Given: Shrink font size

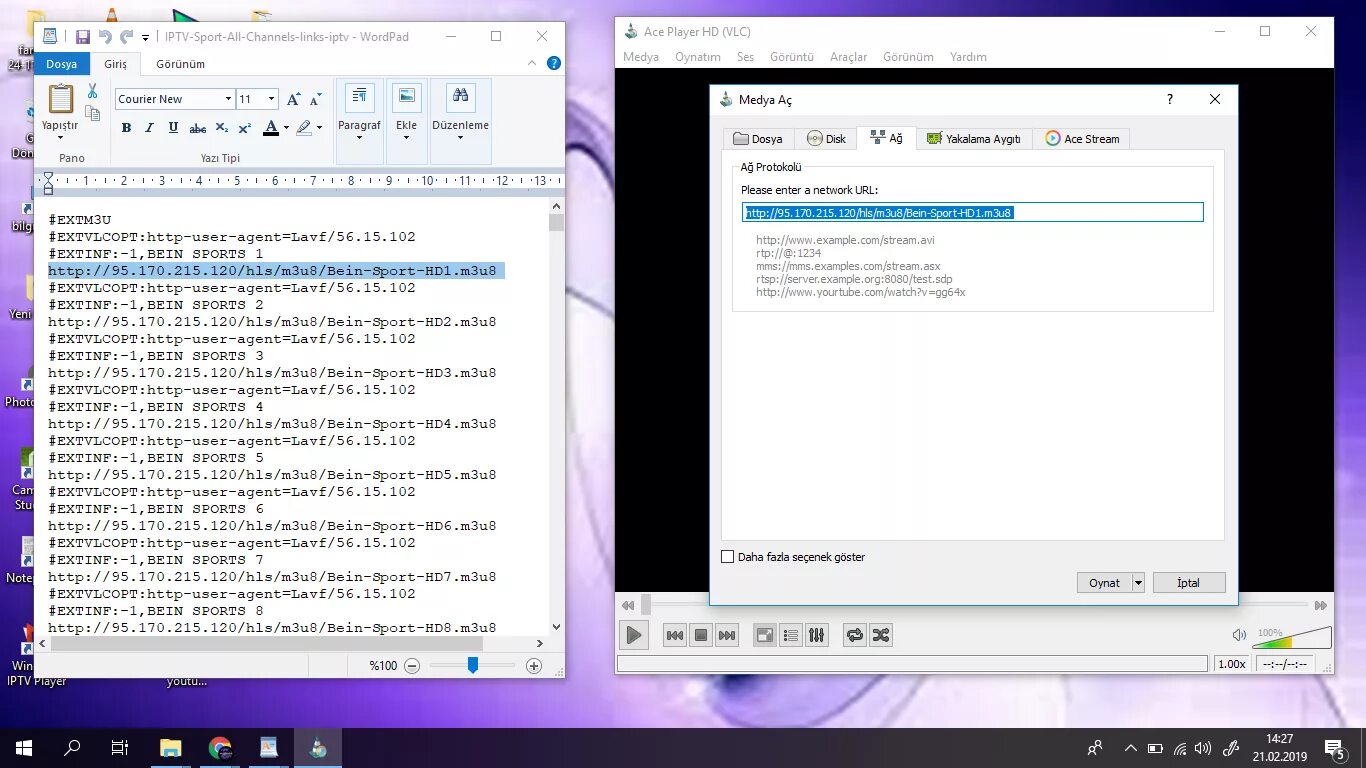Looking at the screenshot, I should [315, 99].
